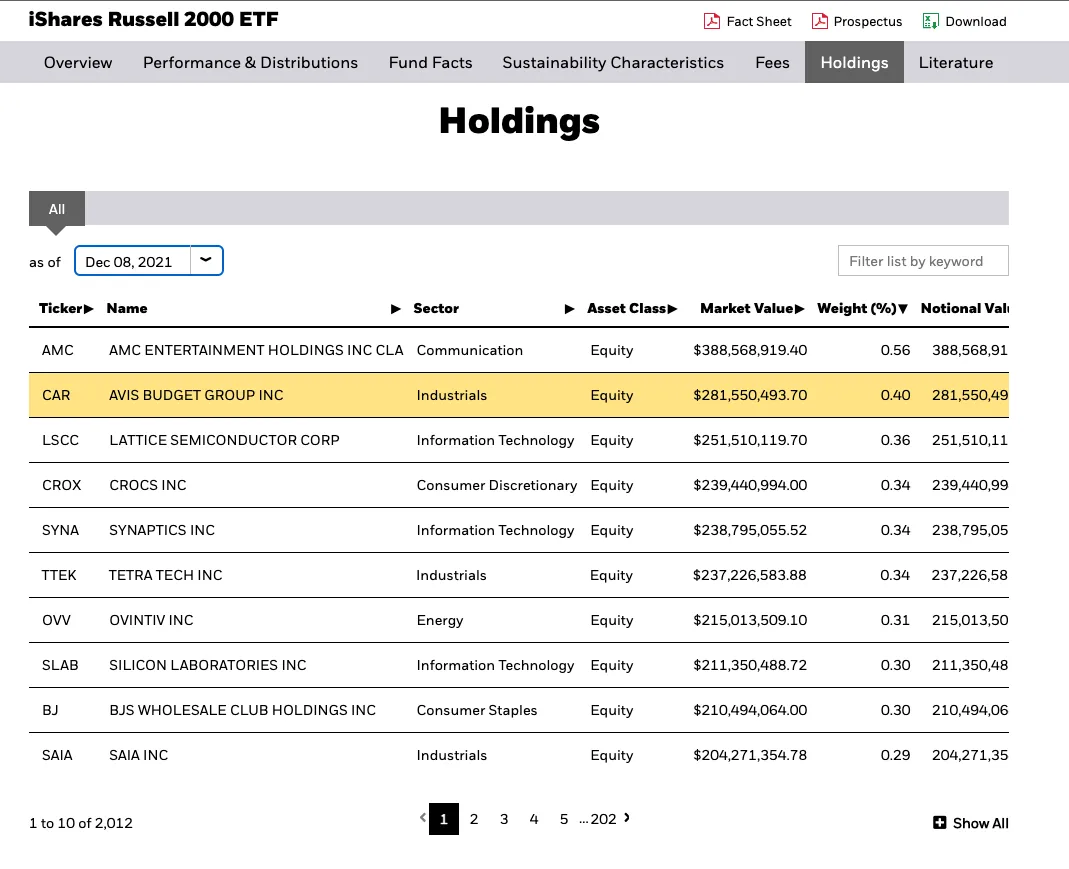
Task: Click the Prospectus link text
Action: click(867, 21)
